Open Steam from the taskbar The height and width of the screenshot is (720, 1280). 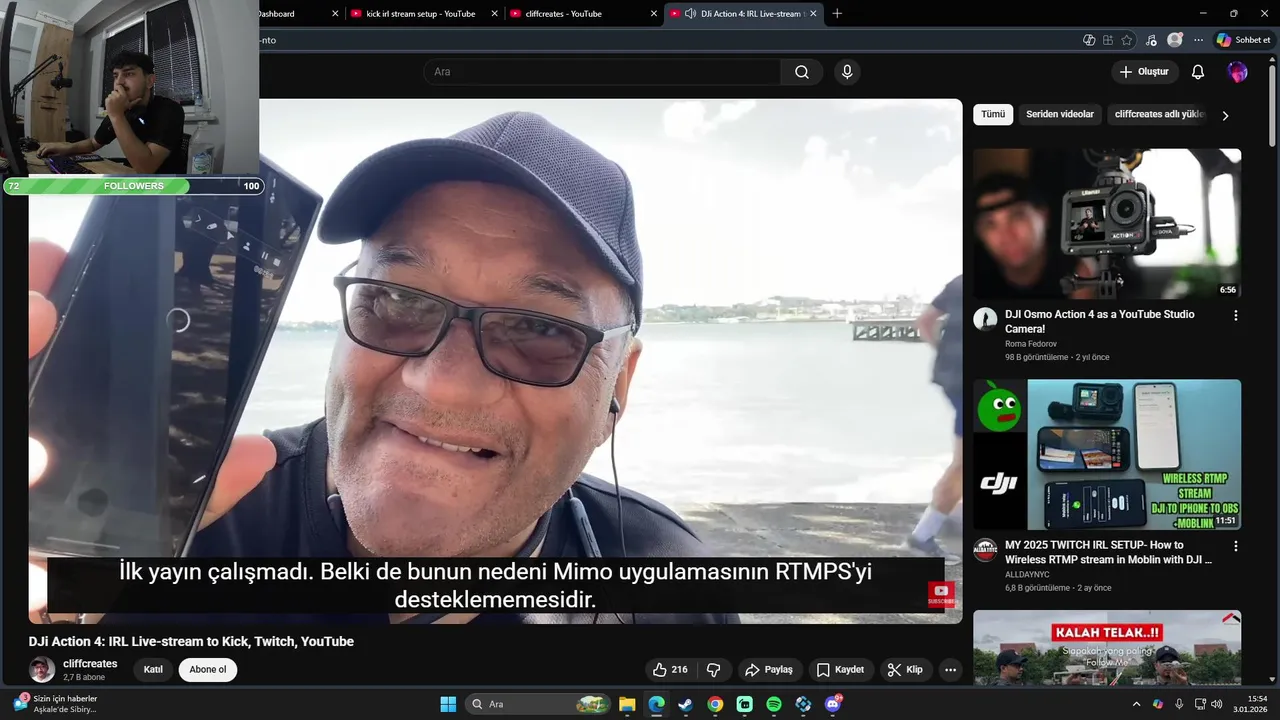pyautogui.click(x=685, y=704)
